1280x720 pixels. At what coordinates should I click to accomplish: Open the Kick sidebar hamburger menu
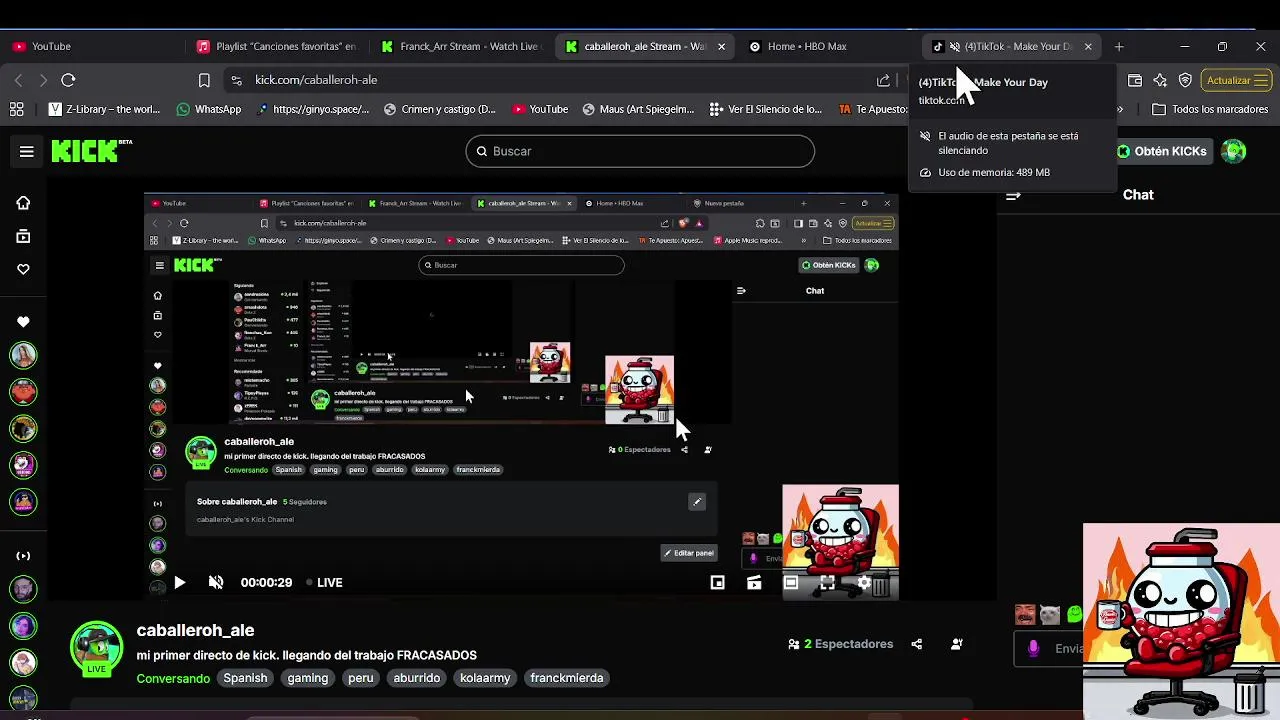click(27, 151)
